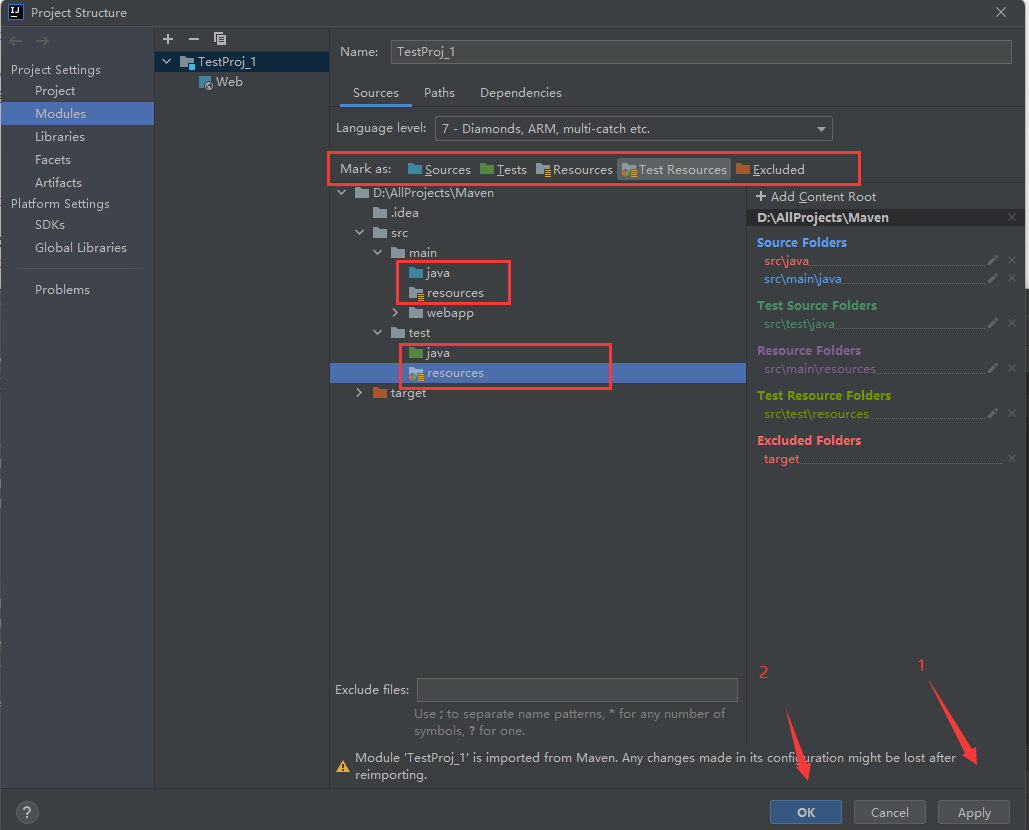Edit properties of src\main\java folder
The height and width of the screenshot is (830, 1029).
[993, 278]
